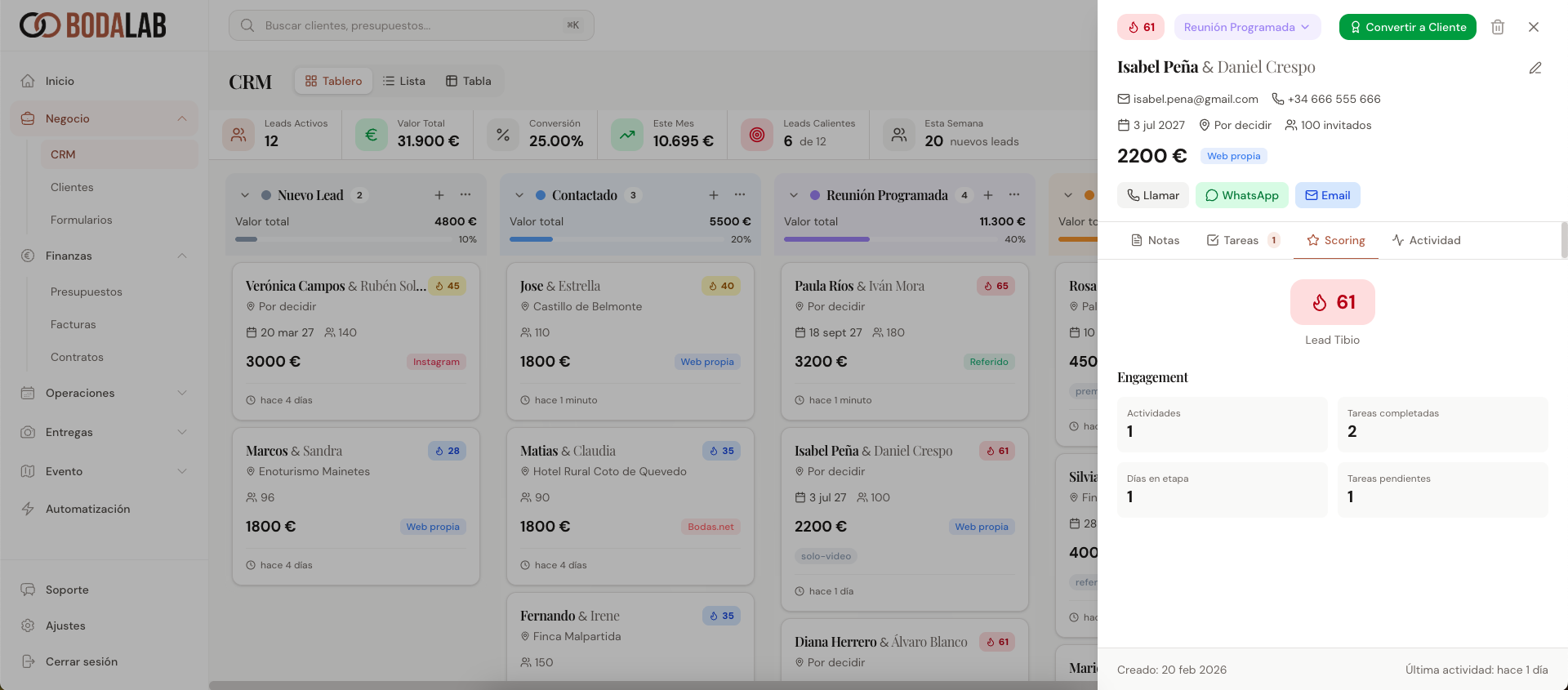Viewport: 1568px width, 690px height.
Task: Add a card to Nuevo Lead column
Action: coord(439,195)
